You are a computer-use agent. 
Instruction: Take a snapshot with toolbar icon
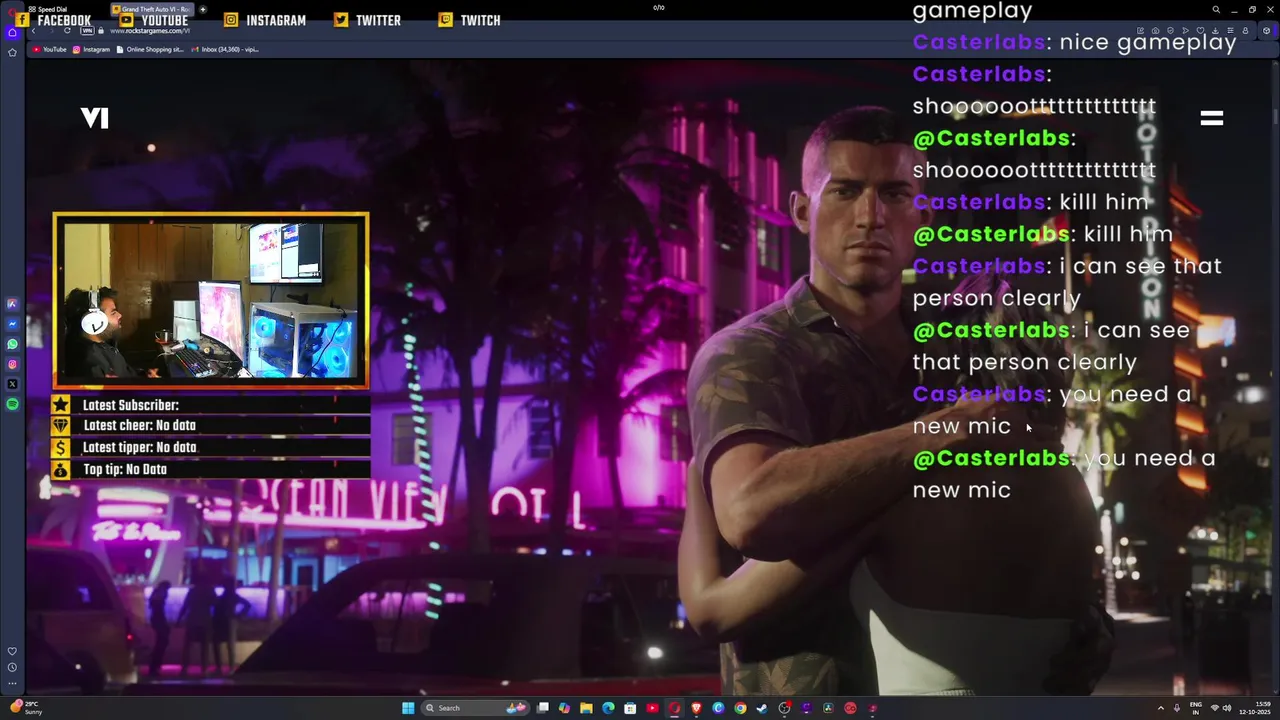(x=1155, y=30)
